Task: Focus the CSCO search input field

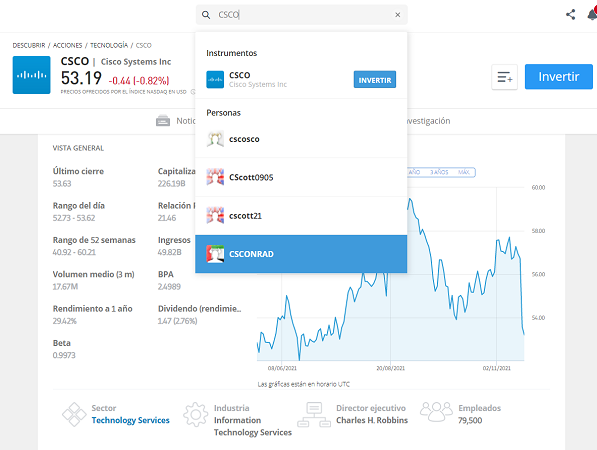Action: tap(302, 15)
